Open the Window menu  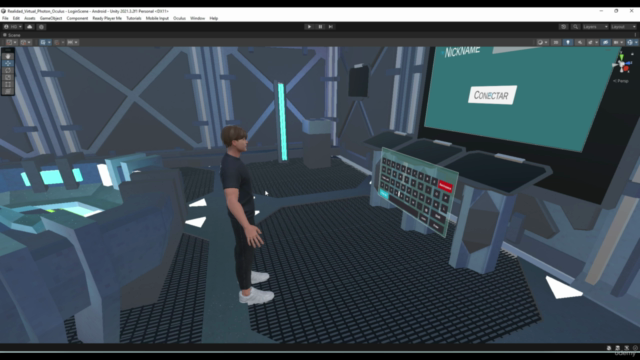point(198,18)
